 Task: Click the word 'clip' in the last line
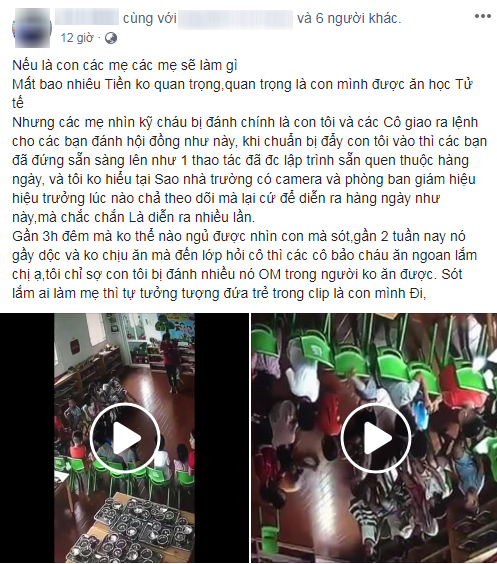click(x=319, y=294)
